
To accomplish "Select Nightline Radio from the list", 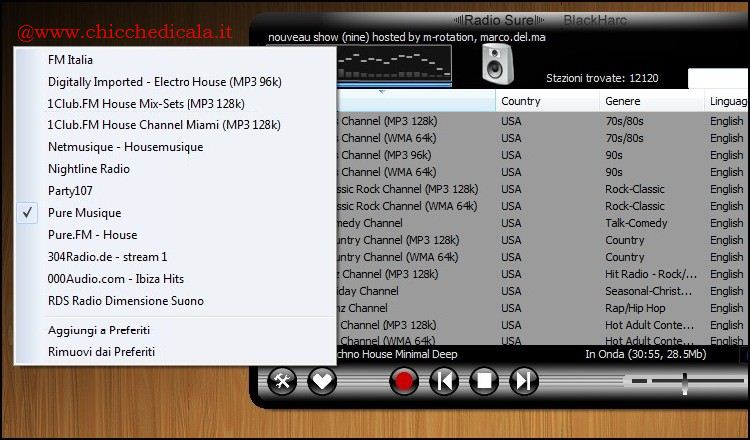I will click(x=89, y=169).
